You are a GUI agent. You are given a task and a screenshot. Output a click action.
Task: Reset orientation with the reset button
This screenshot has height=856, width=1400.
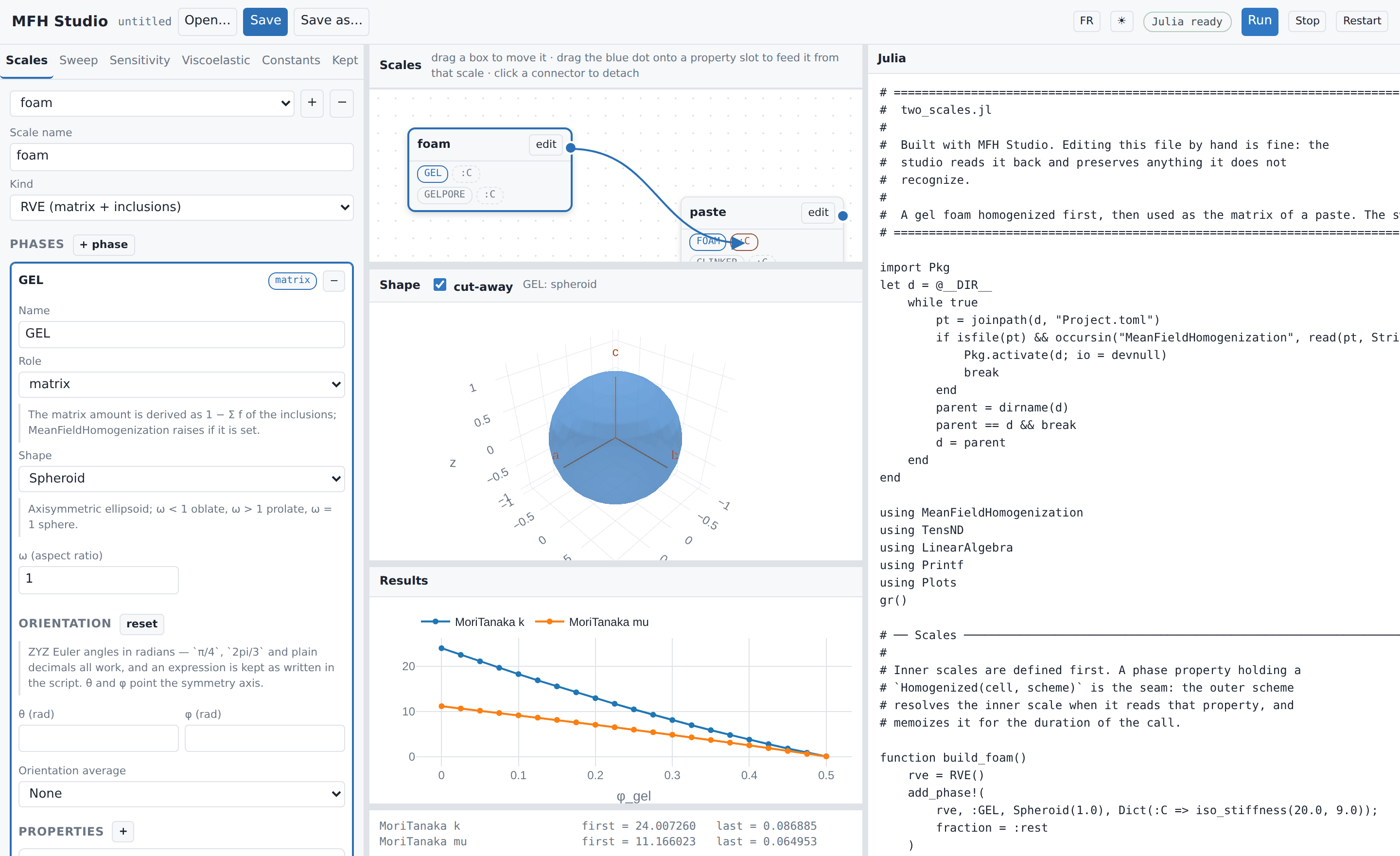point(141,624)
